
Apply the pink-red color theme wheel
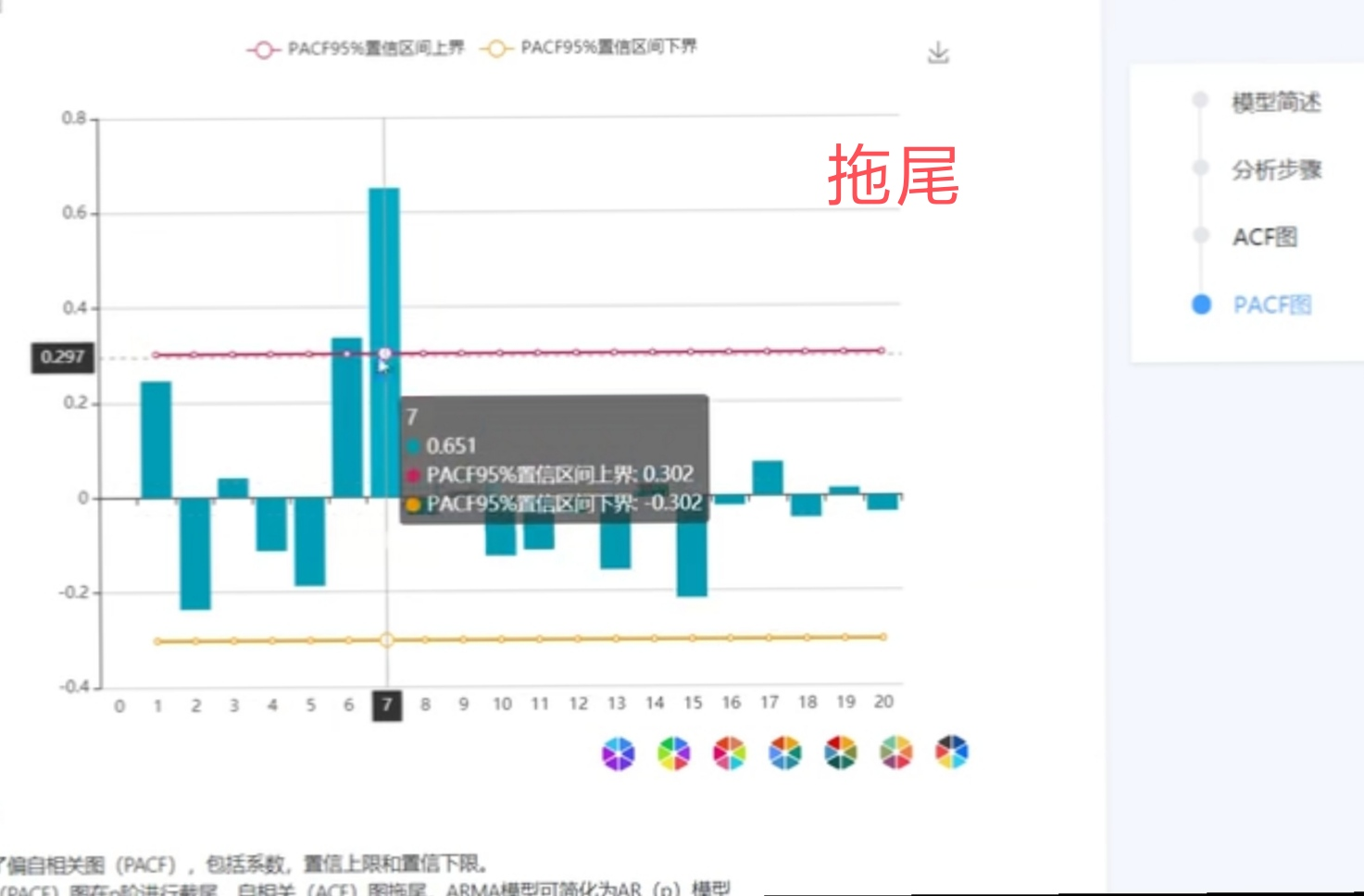point(730,753)
